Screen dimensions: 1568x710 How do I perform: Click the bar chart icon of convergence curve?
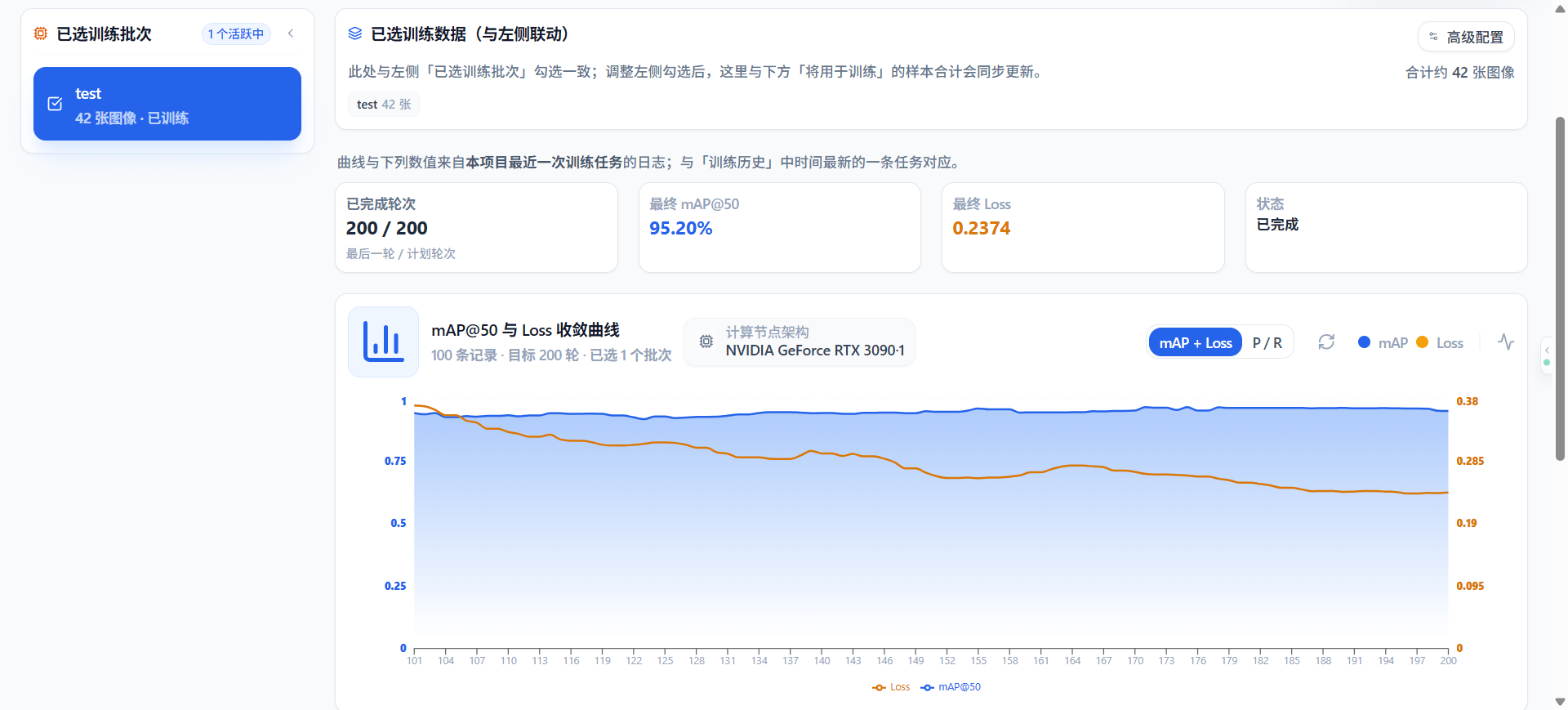pyautogui.click(x=384, y=342)
